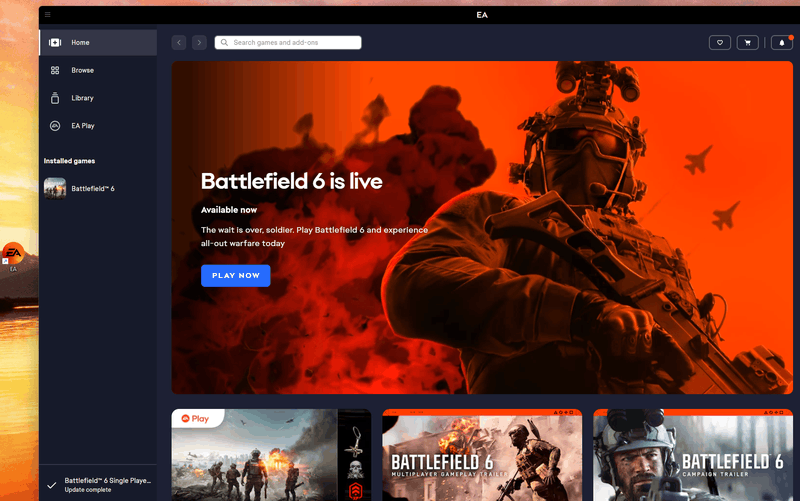The width and height of the screenshot is (800, 501).
Task: Click the Browse grid icon
Action: click(x=55, y=70)
